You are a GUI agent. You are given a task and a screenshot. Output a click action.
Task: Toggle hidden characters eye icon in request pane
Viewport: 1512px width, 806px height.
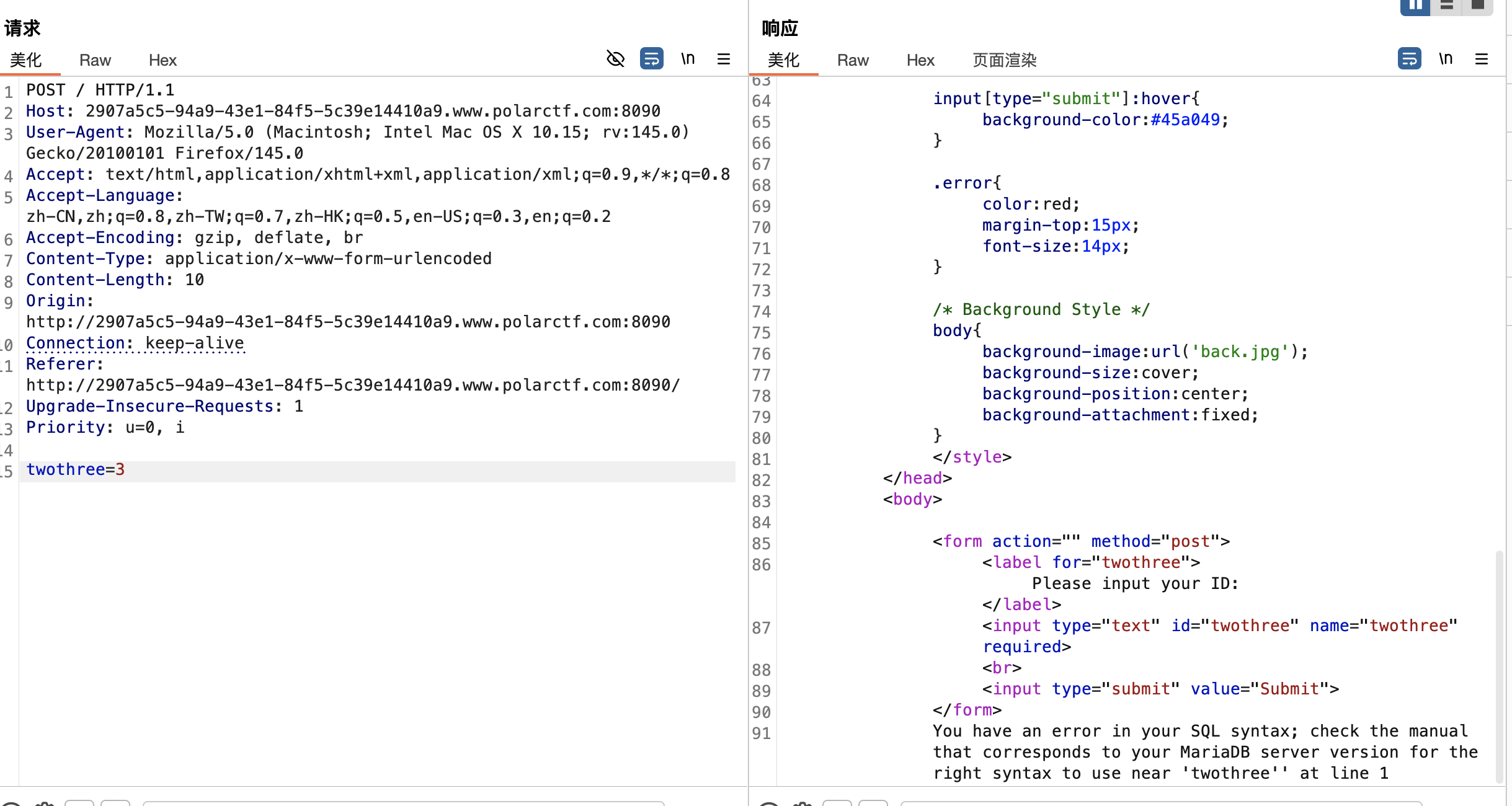[615, 59]
